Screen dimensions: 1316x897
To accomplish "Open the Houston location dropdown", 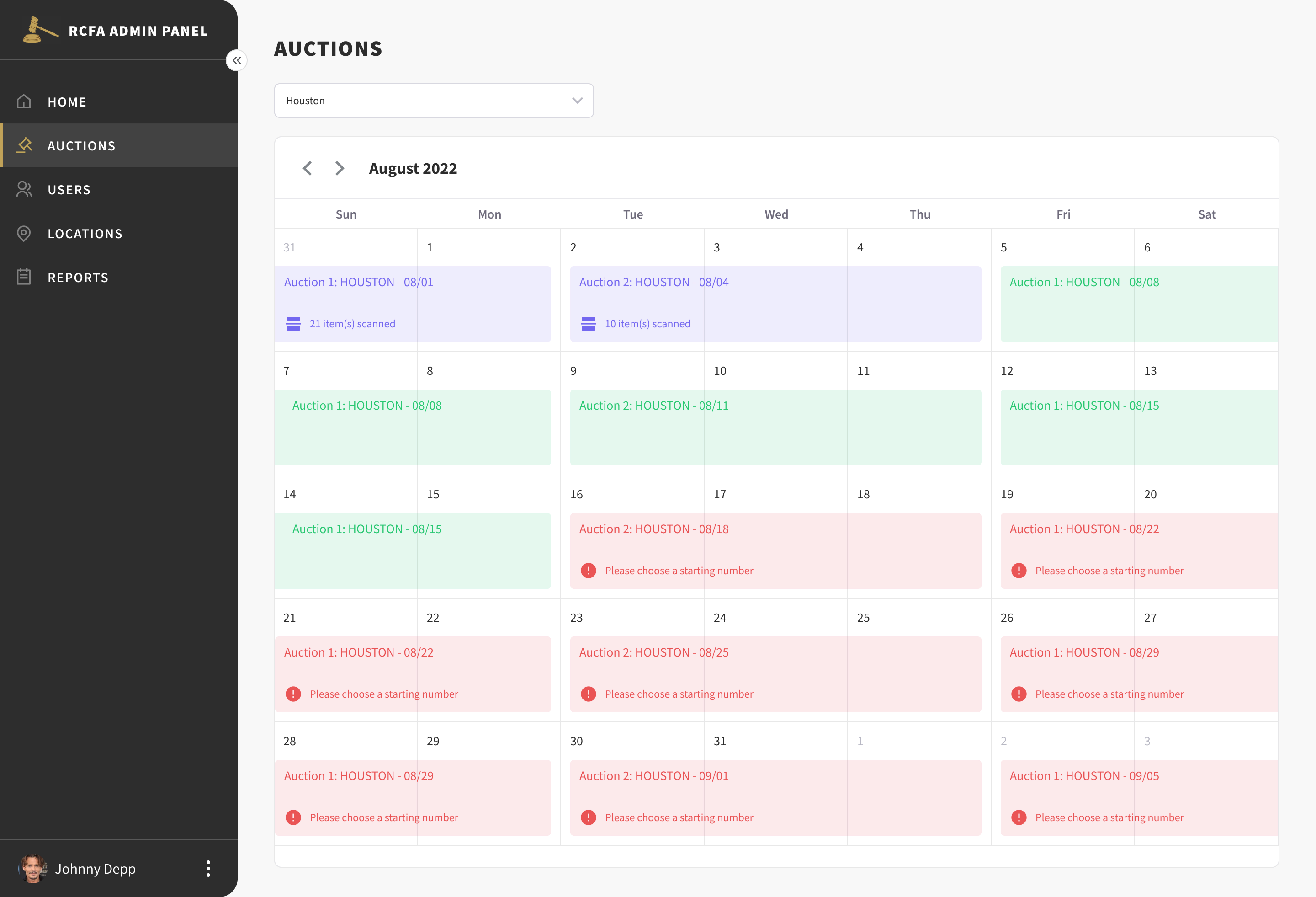I will coord(434,101).
